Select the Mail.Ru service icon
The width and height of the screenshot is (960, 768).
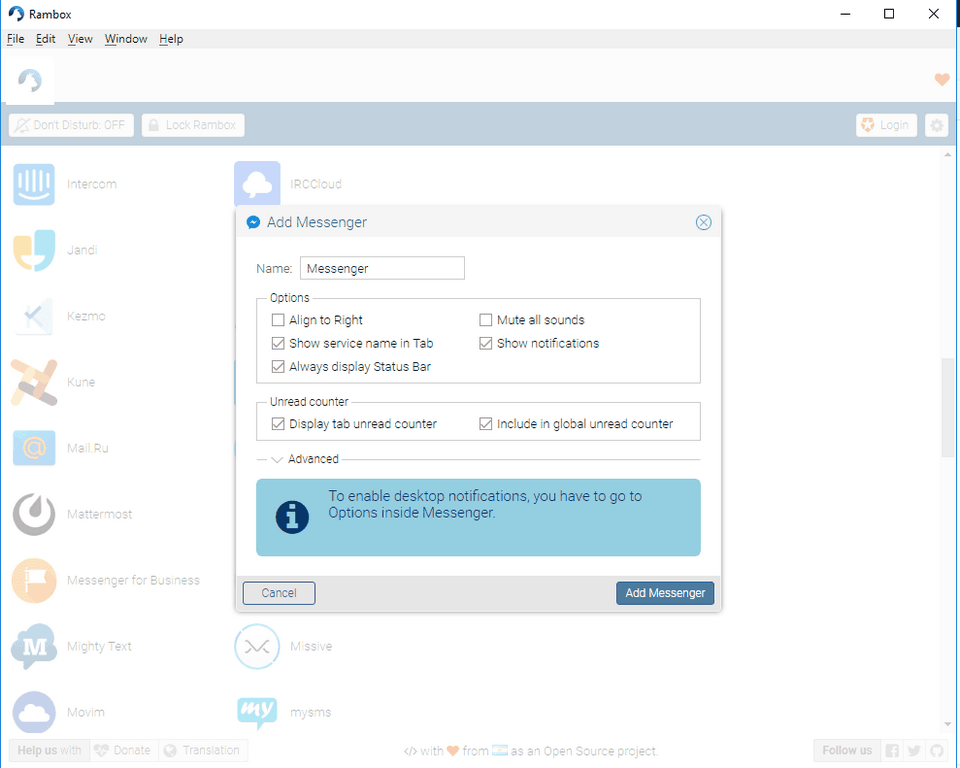[x=34, y=448]
